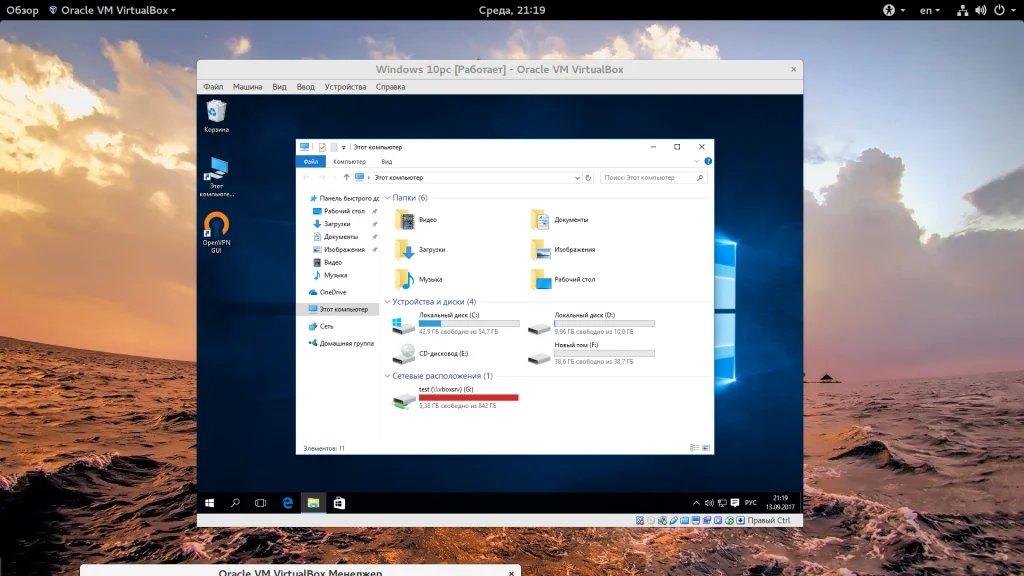Click Обзор in the GNOME top bar
The height and width of the screenshot is (576, 1024).
coord(22,10)
